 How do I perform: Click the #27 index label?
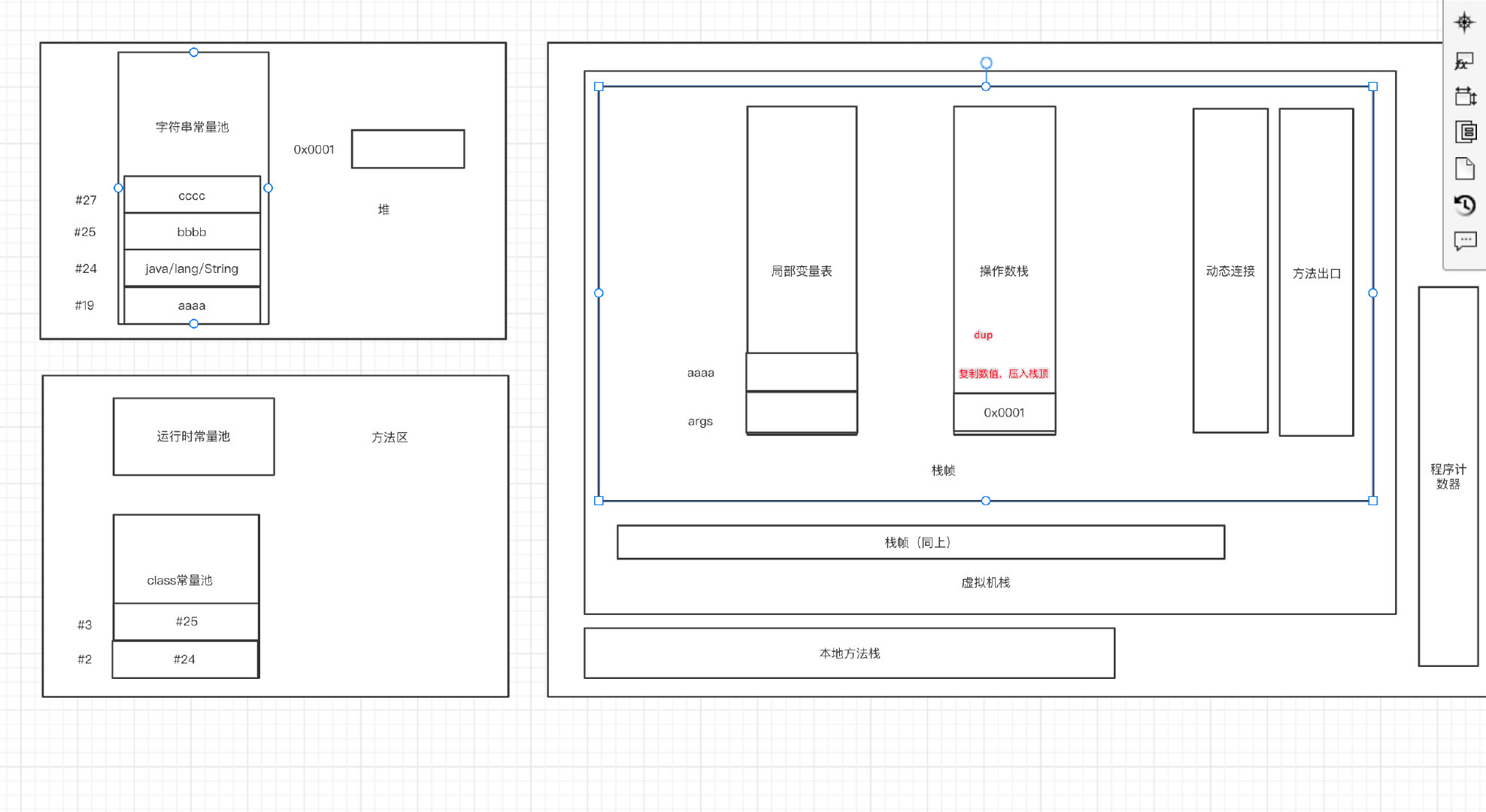(86, 200)
